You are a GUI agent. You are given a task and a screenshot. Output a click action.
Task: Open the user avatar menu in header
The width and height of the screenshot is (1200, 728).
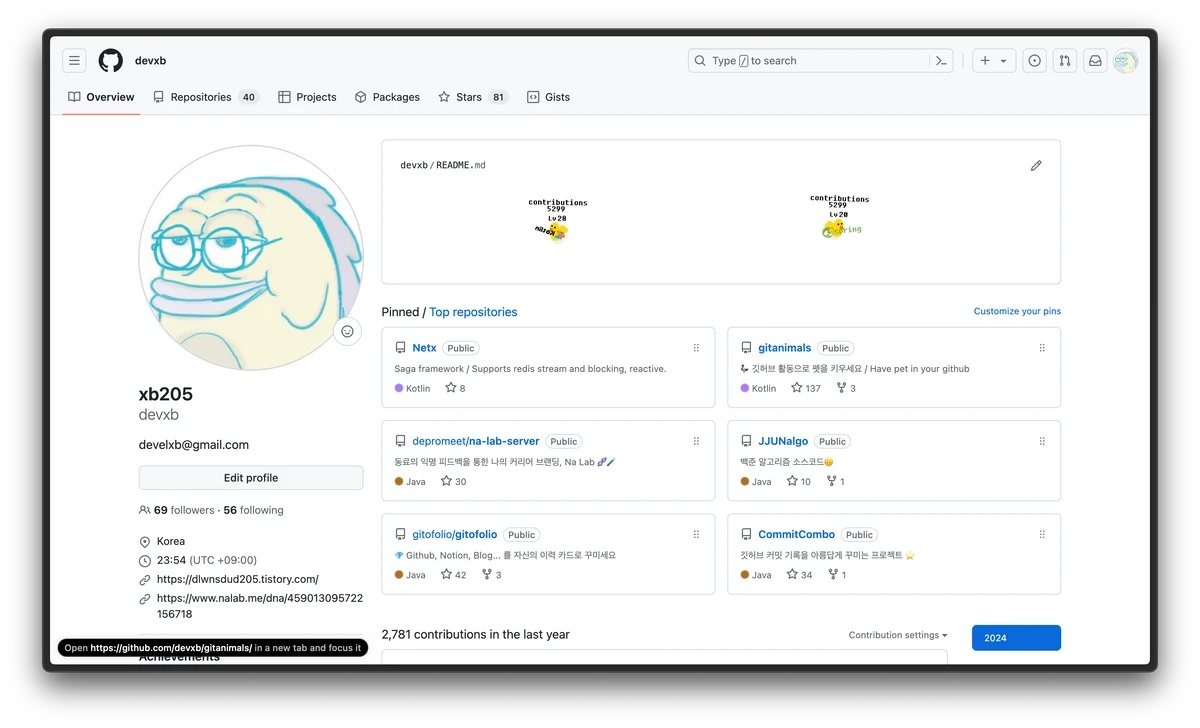1126,61
